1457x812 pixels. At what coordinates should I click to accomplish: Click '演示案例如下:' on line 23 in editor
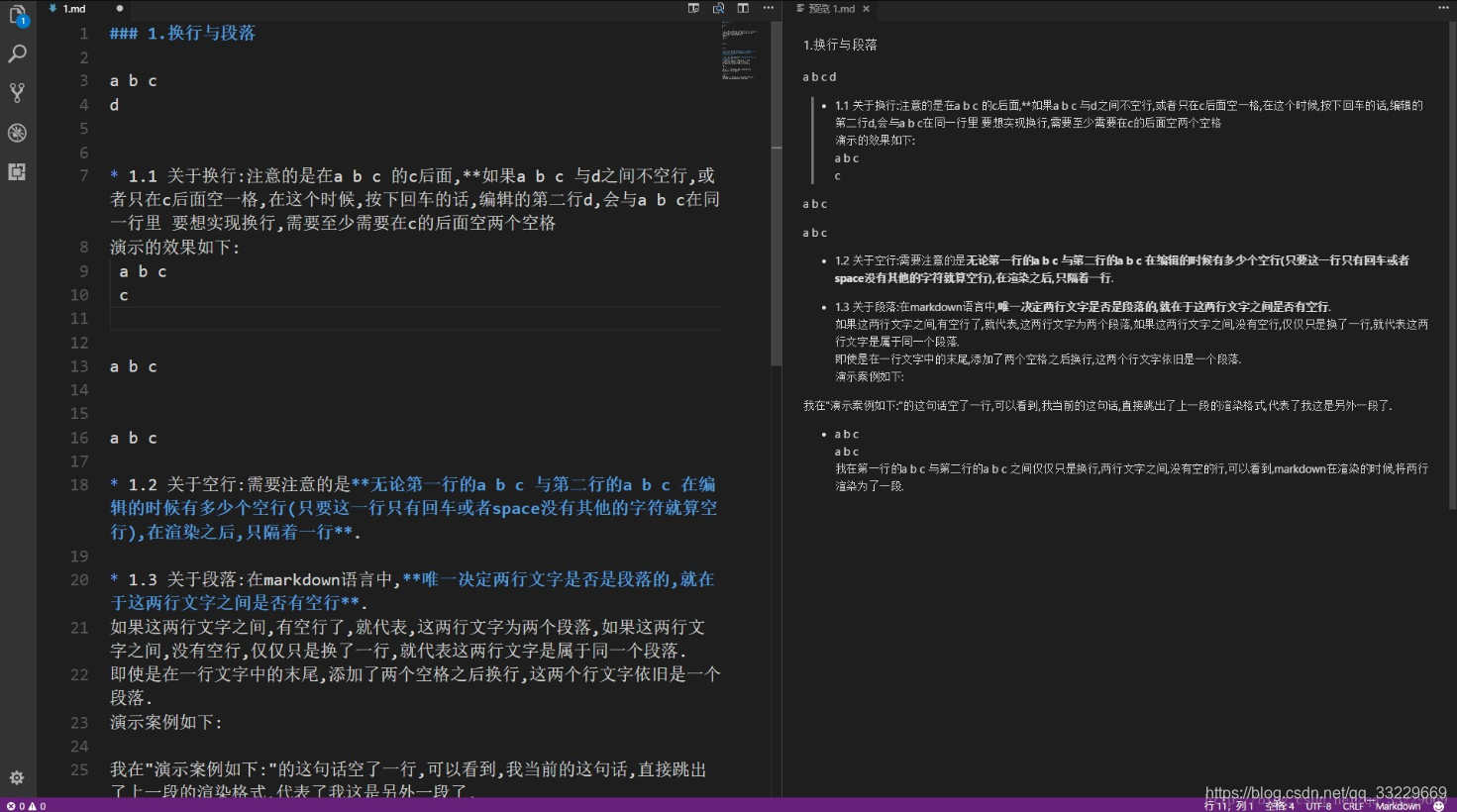pyautogui.click(x=166, y=722)
